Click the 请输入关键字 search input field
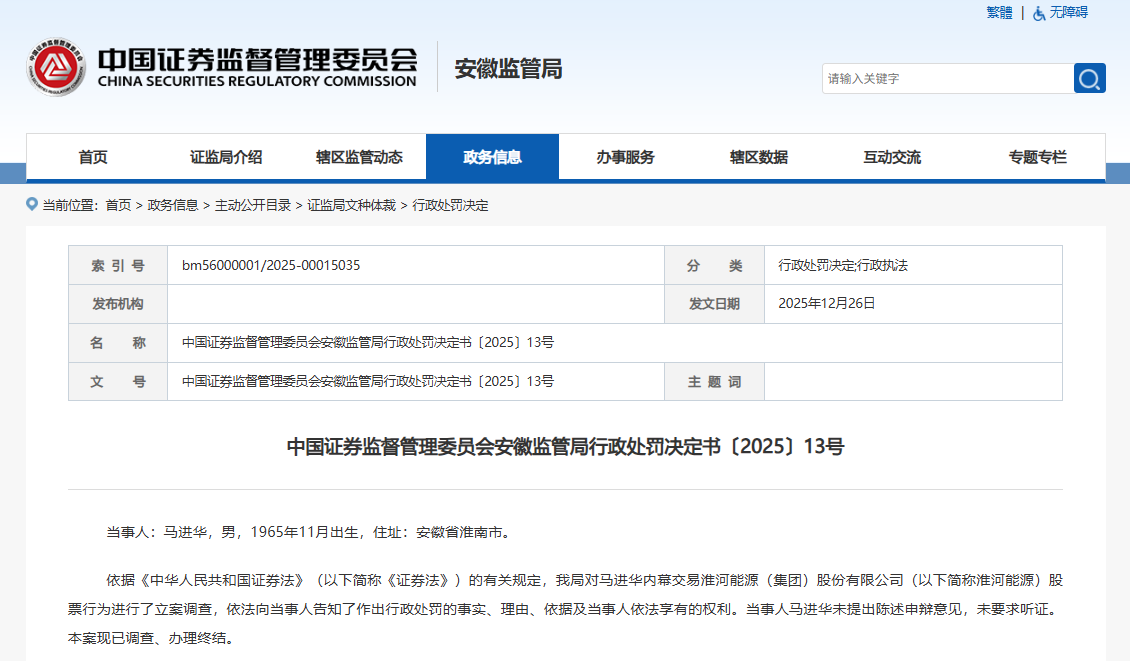Screen dimensions: 1130x661 click(945, 78)
